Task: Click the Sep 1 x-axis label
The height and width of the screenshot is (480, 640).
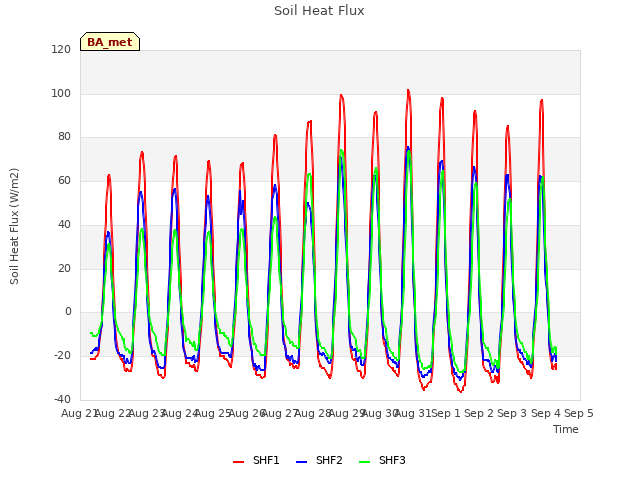Action: [x=446, y=413]
